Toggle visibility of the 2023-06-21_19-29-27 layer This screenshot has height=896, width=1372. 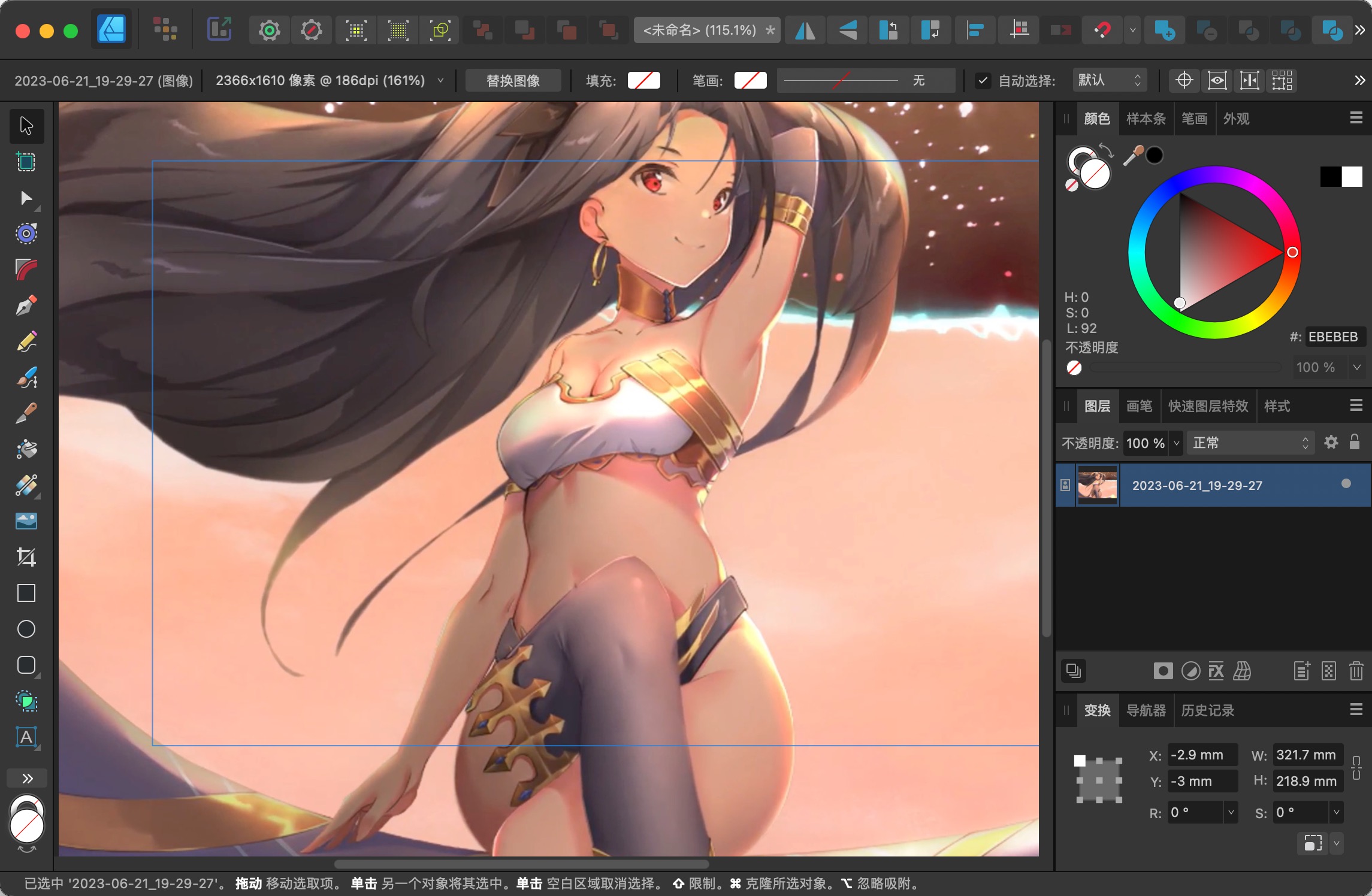[x=1346, y=484]
